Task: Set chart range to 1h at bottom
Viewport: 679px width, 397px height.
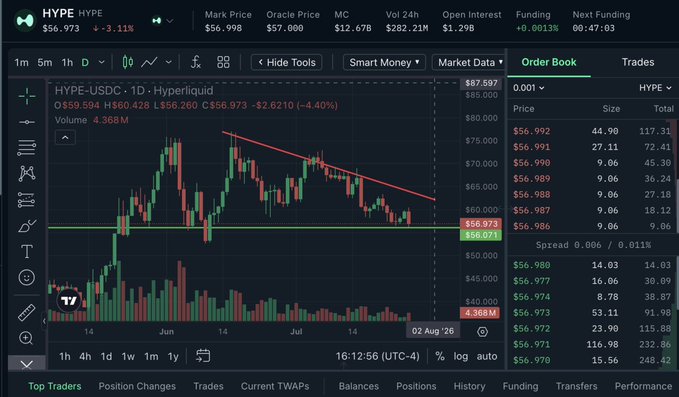Action: click(65, 356)
